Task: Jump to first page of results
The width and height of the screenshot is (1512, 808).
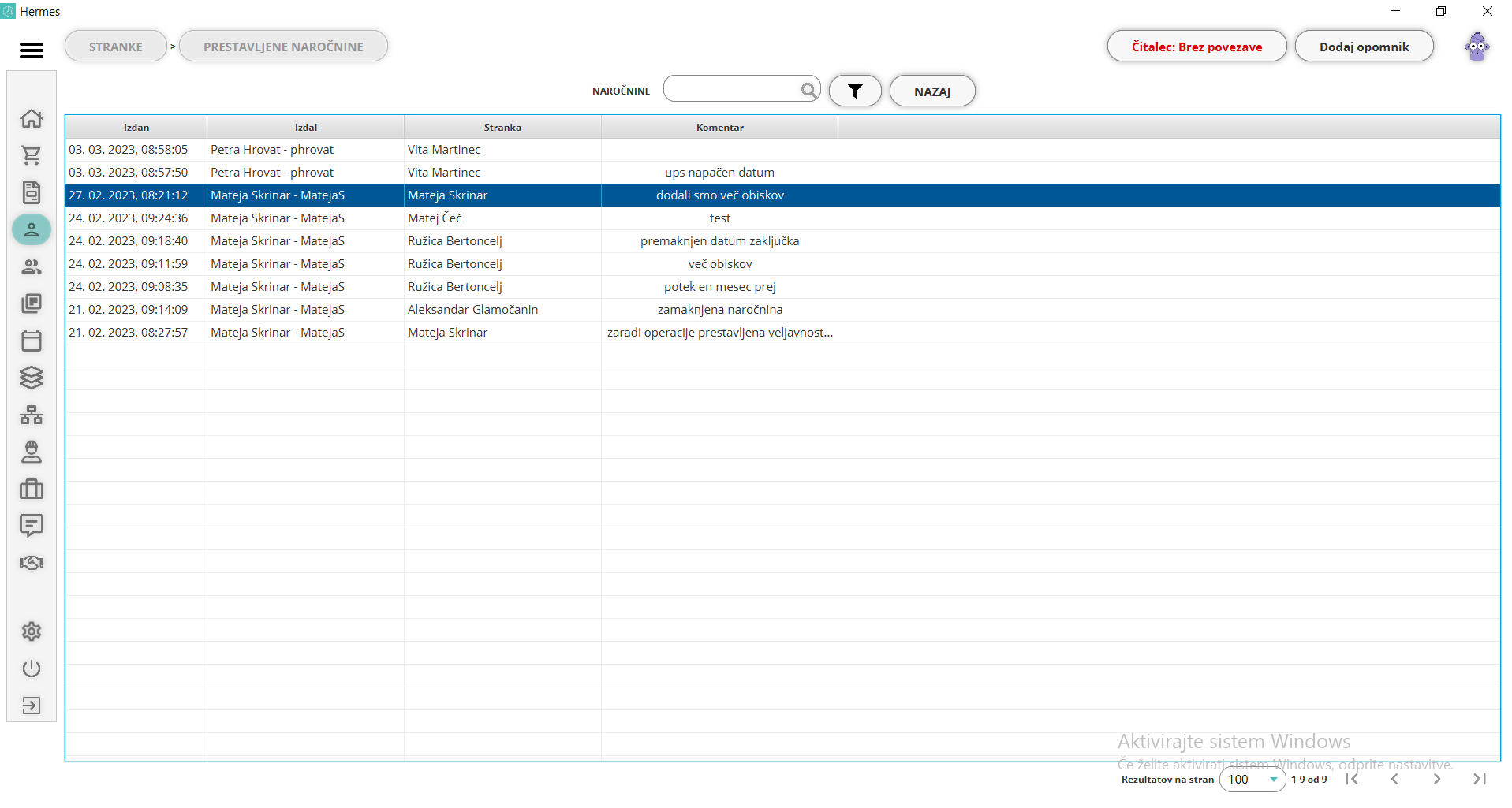Action: tap(1352, 779)
